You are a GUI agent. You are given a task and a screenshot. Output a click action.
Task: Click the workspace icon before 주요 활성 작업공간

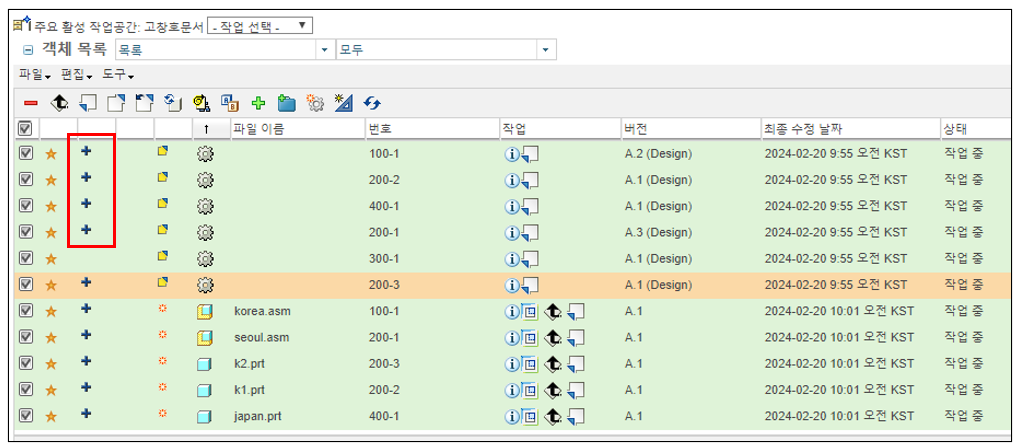point(21,25)
